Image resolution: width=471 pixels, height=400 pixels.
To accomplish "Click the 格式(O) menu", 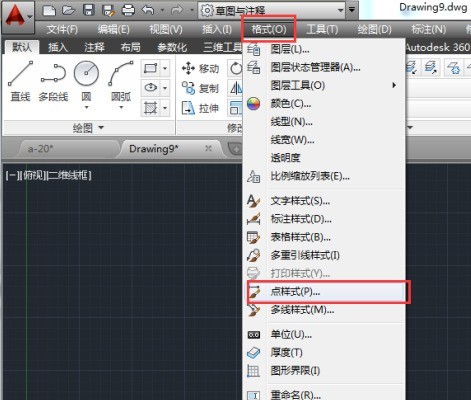I will click(x=269, y=29).
